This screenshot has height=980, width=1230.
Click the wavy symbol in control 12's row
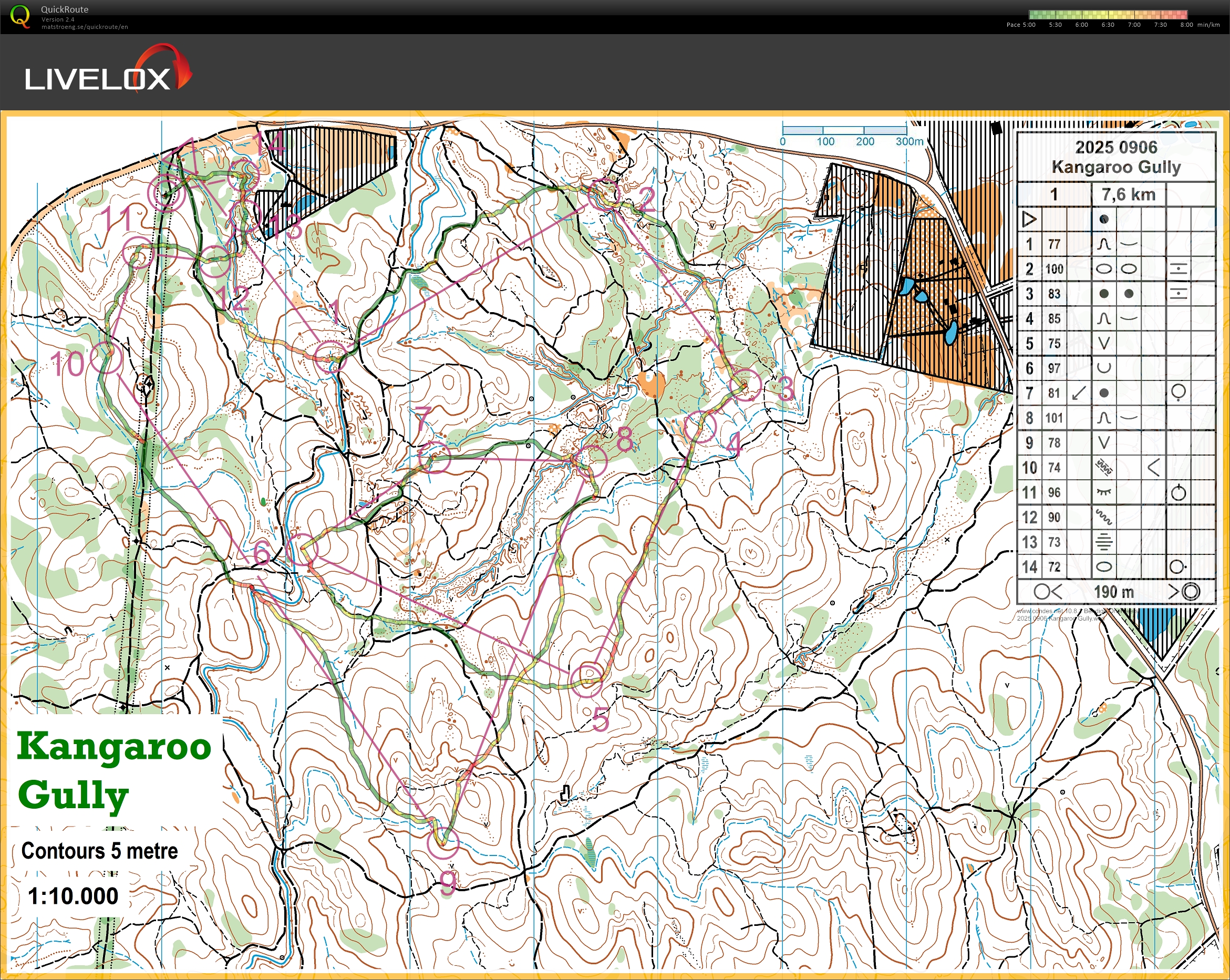[x=1104, y=518]
